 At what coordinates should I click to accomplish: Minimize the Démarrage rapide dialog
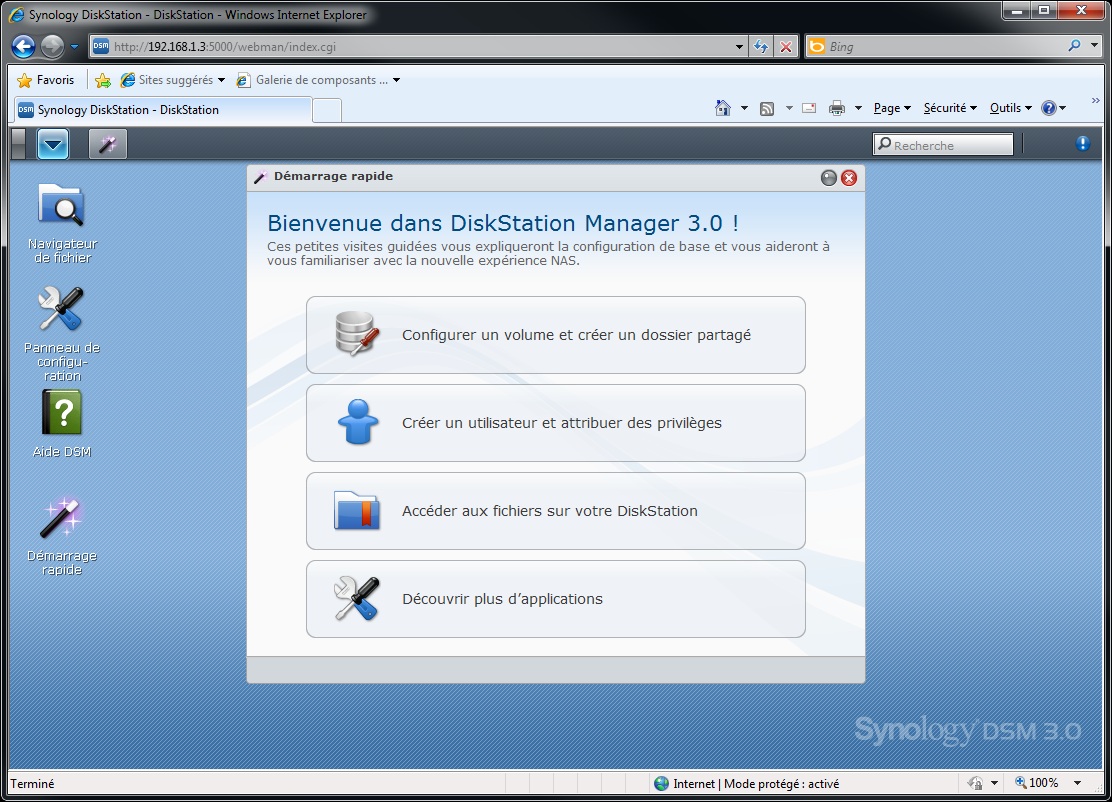coord(828,177)
